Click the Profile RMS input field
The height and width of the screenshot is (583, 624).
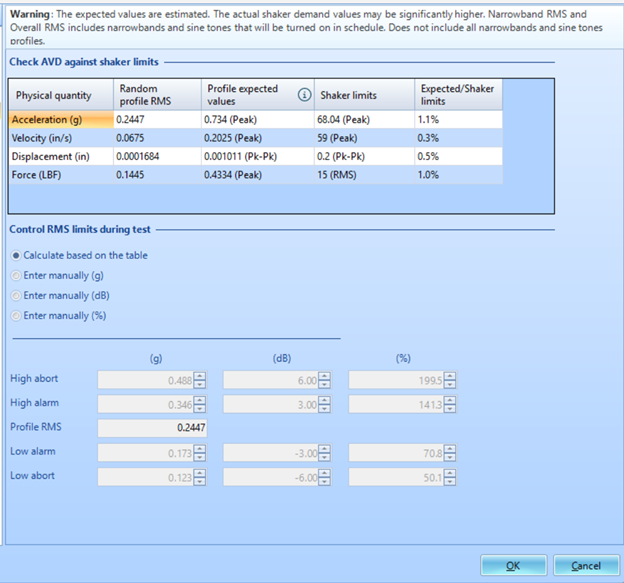point(152,428)
